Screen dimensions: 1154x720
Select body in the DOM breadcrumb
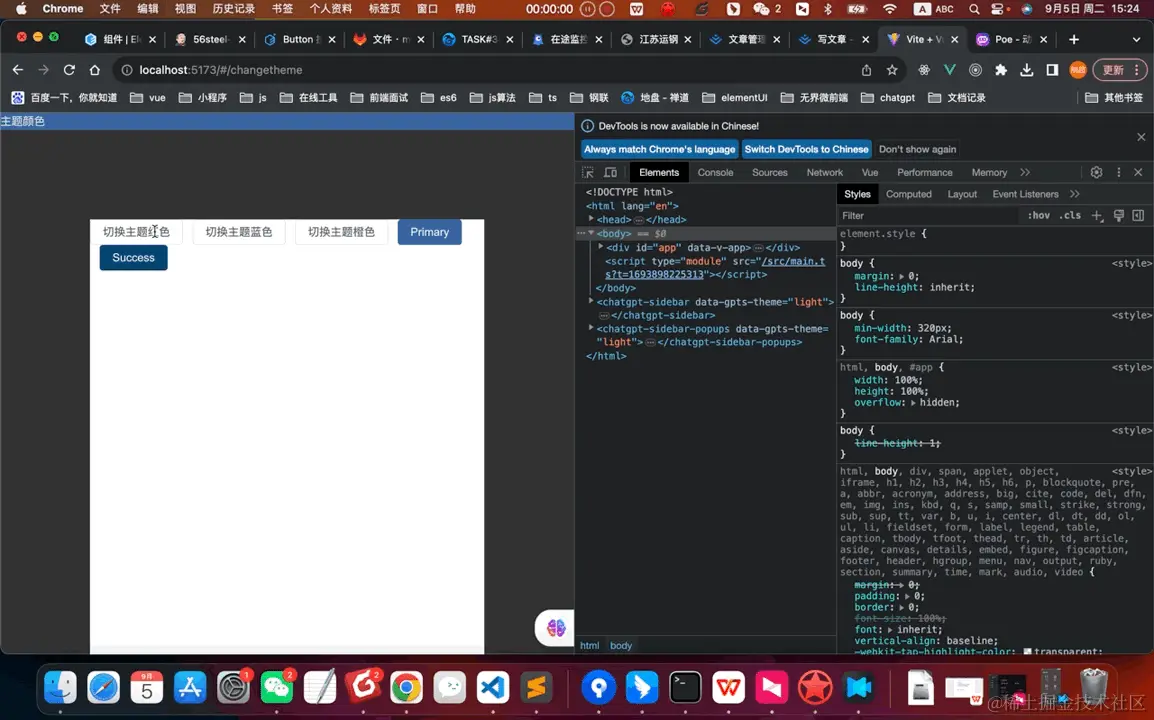(620, 646)
